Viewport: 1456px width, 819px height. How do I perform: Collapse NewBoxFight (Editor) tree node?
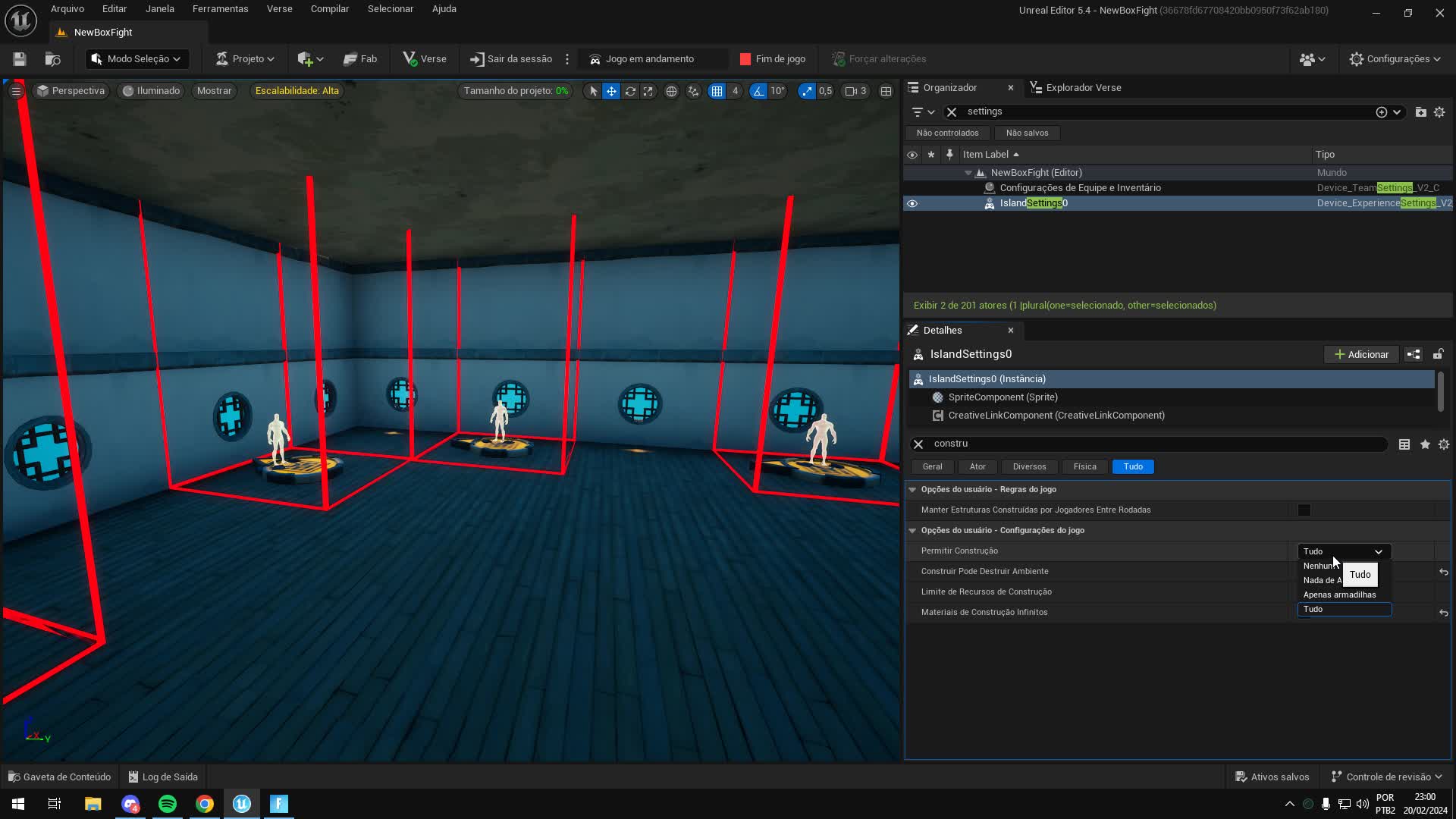(x=968, y=173)
